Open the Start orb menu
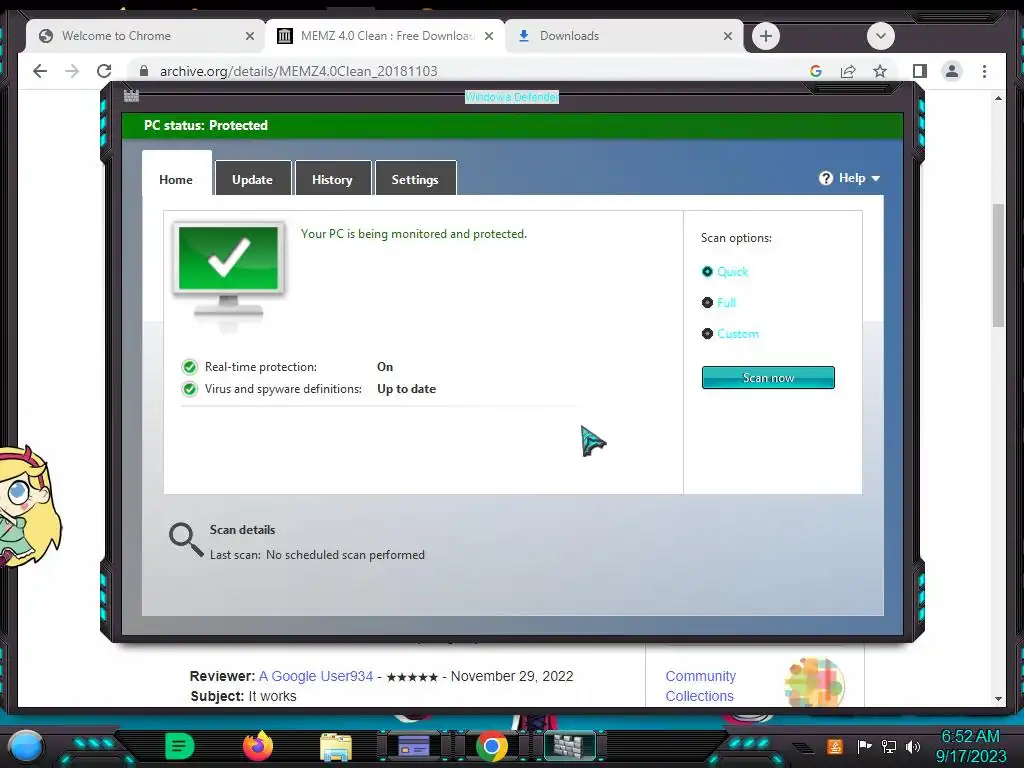1024x768 pixels. [27, 746]
